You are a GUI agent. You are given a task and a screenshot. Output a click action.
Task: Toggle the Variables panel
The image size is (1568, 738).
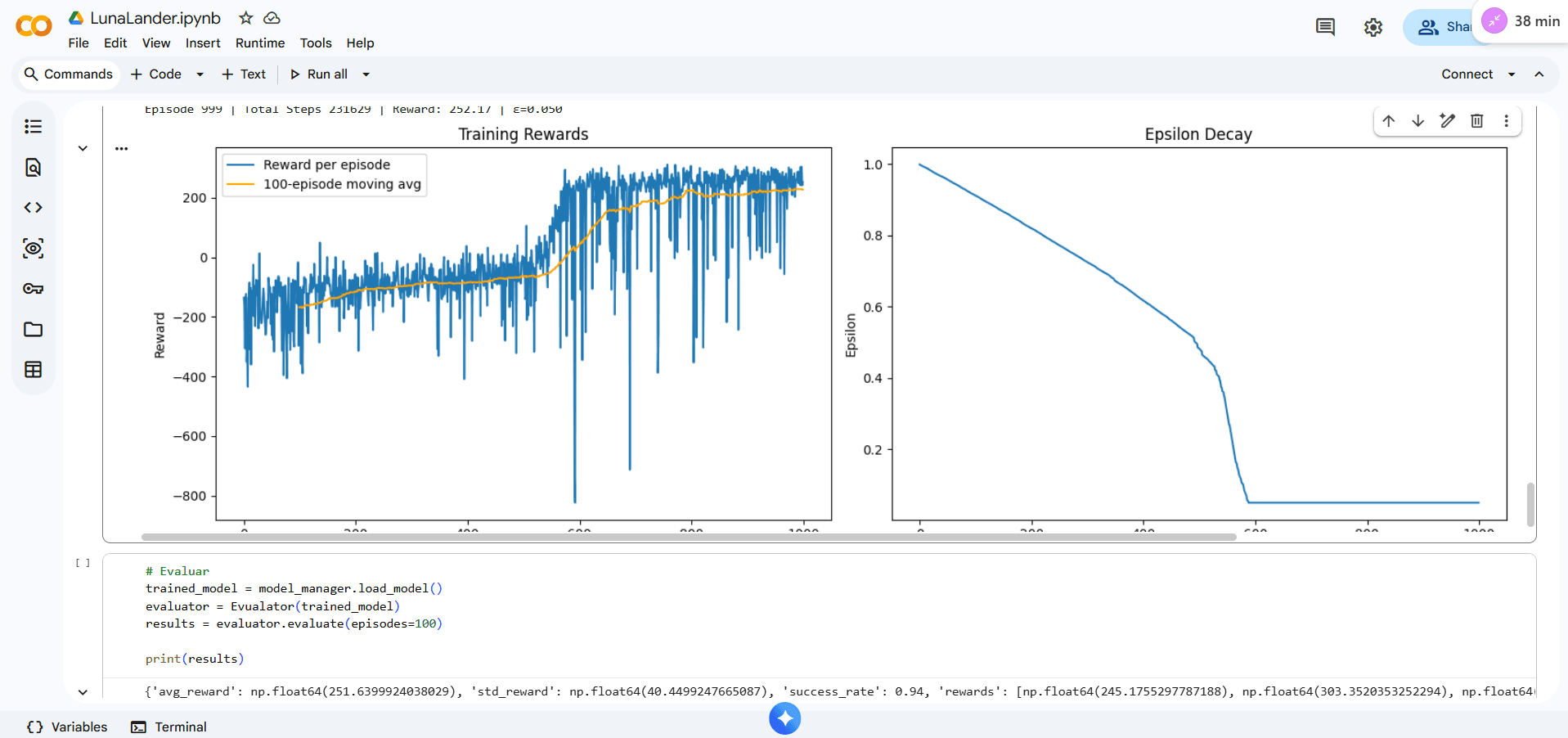point(67,727)
